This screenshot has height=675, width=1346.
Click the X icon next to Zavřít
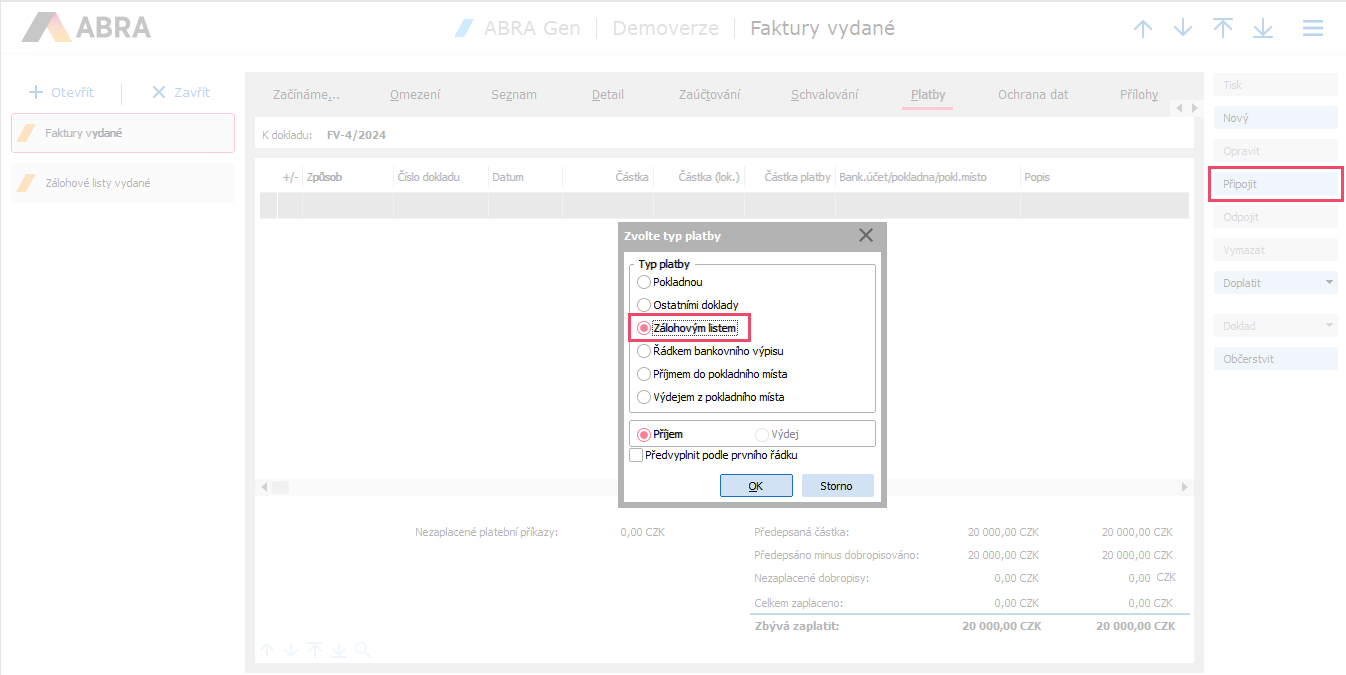pyautogui.click(x=158, y=92)
